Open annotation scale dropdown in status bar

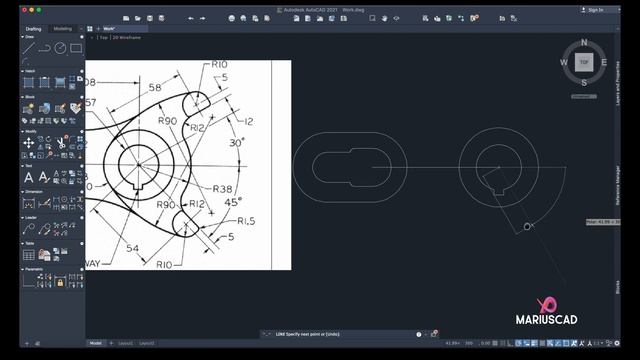coord(597,343)
